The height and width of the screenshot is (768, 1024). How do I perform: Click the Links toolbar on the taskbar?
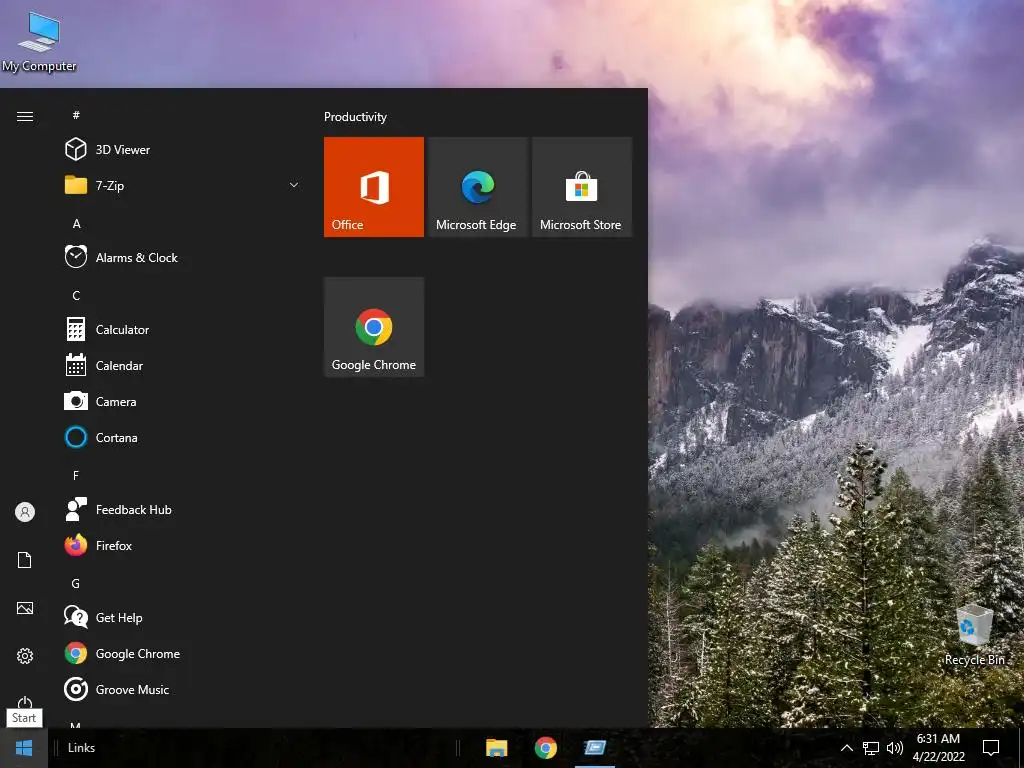click(x=82, y=748)
